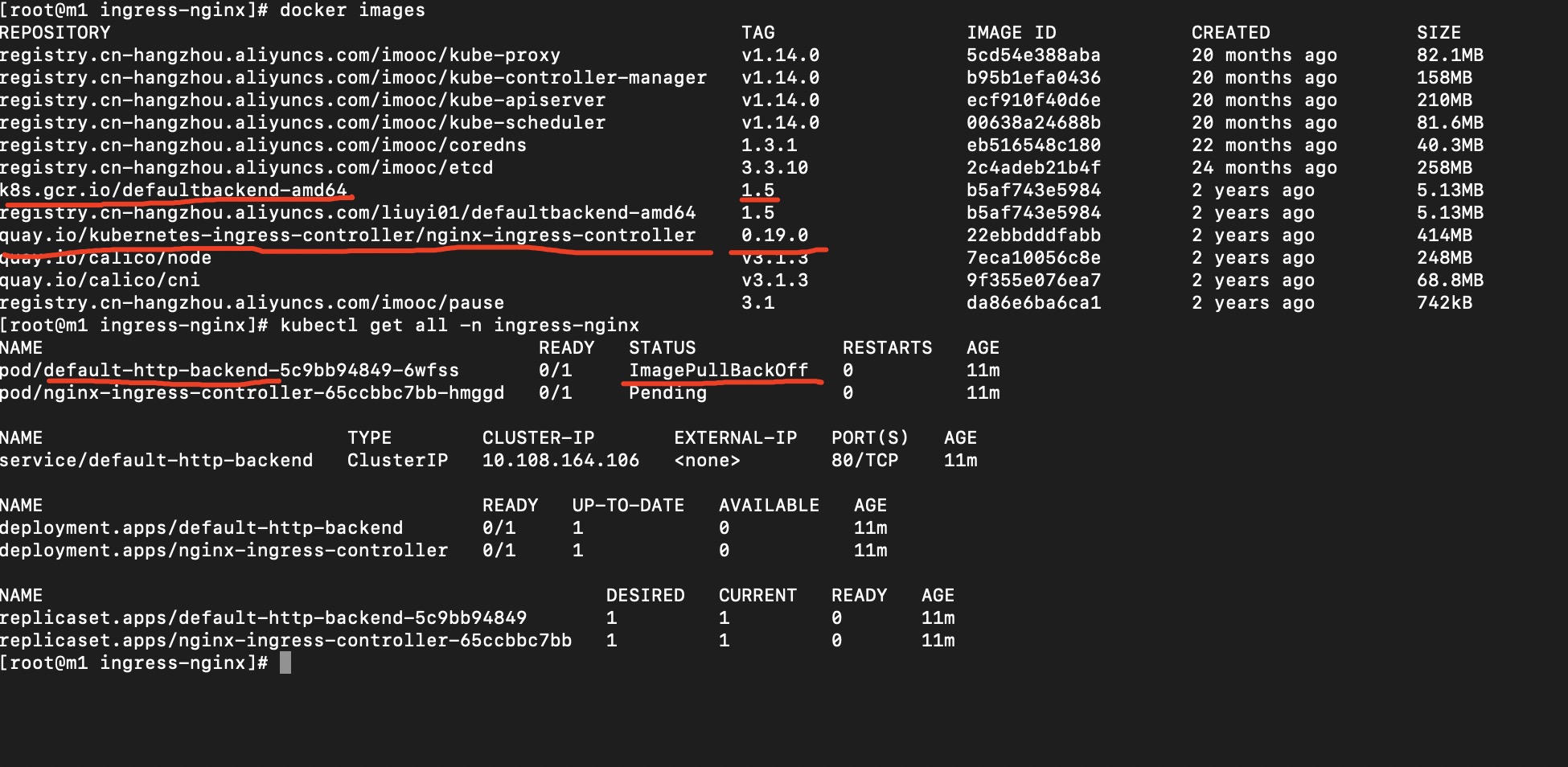The height and width of the screenshot is (767, 1568).
Task: Click the ClusterIP type value
Action: [397, 461]
